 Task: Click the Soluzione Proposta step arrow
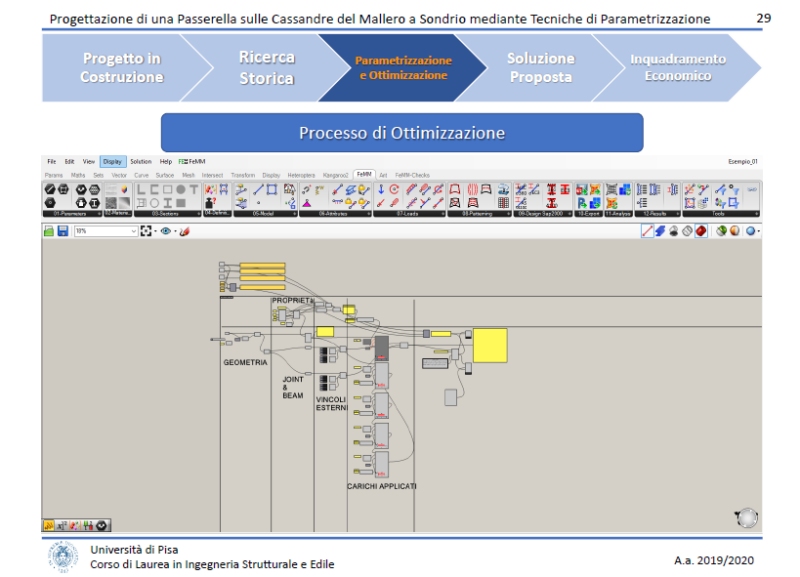(x=540, y=68)
